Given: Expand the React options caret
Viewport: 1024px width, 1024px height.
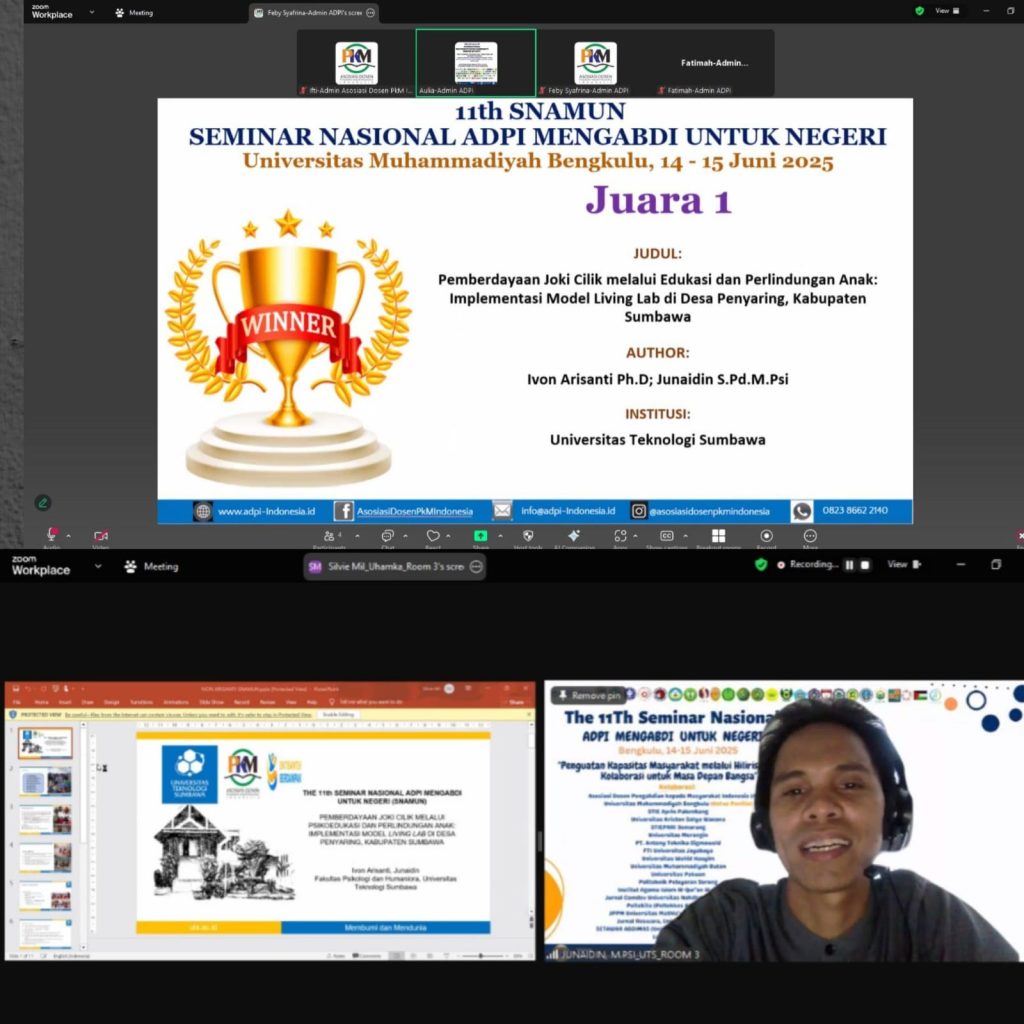Looking at the screenshot, I should [x=448, y=536].
